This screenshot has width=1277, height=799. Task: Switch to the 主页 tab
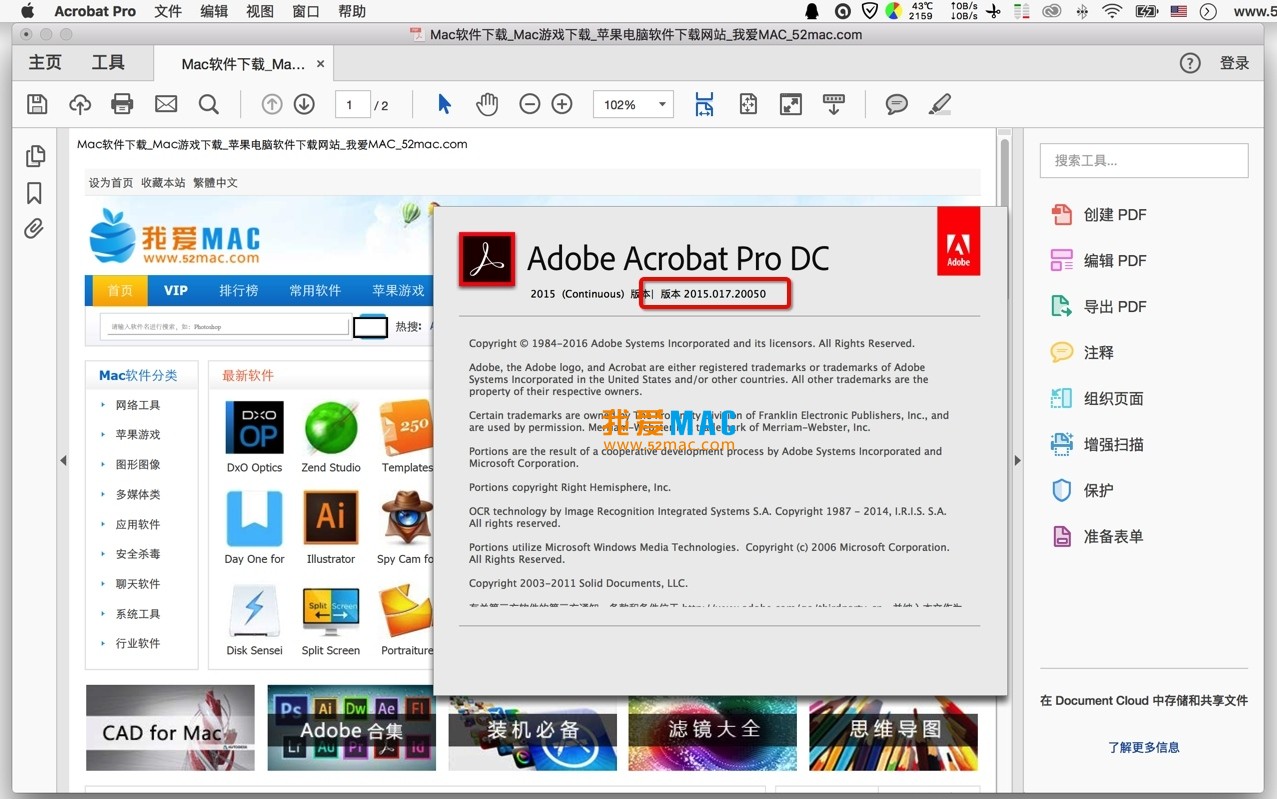tap(45, 63)
